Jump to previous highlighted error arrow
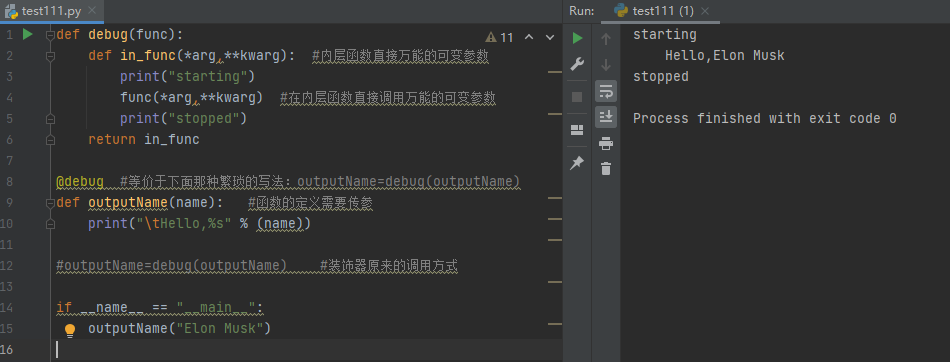Viewport: 950px width, 362px height. [x=529, y=38]
